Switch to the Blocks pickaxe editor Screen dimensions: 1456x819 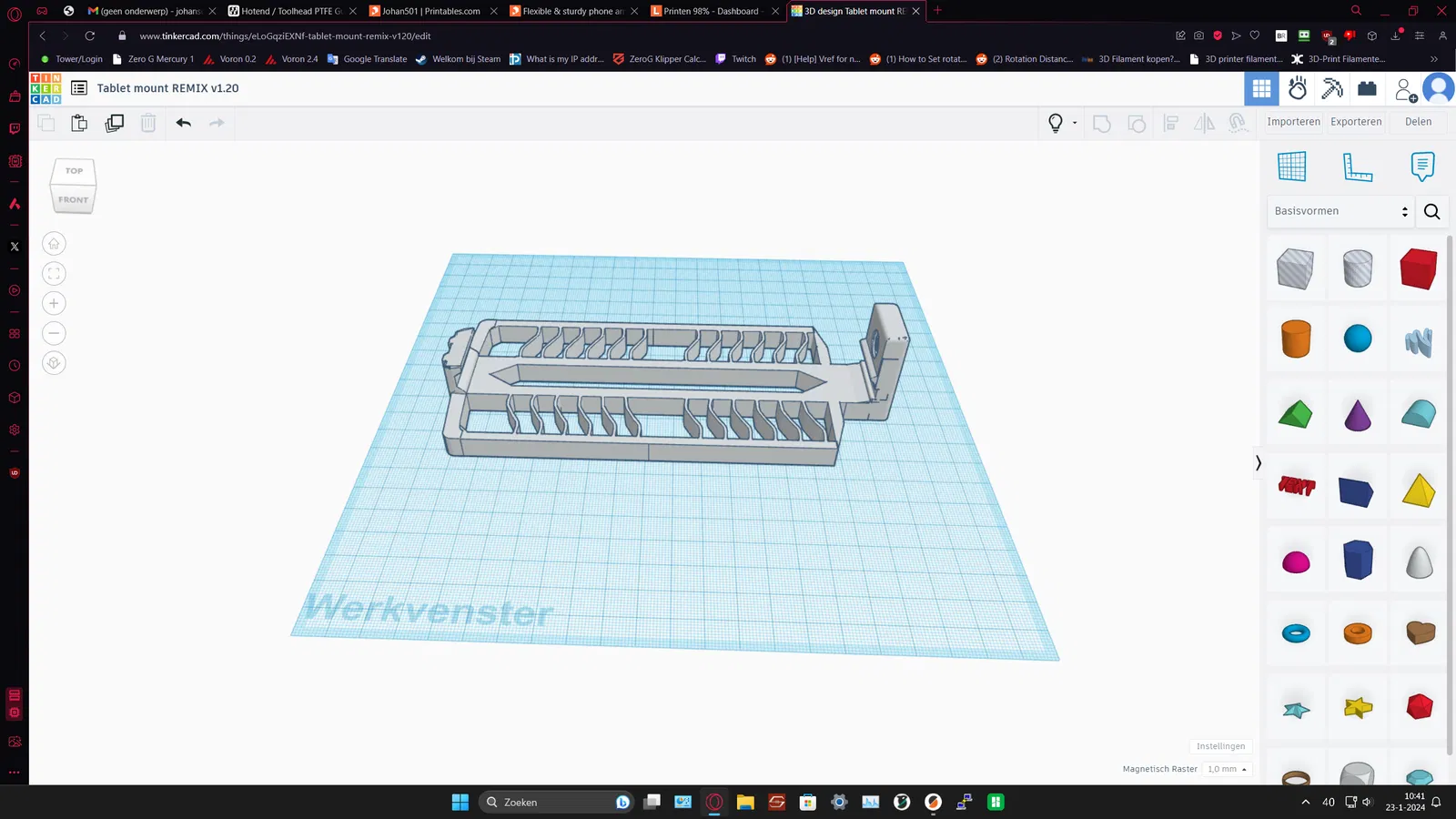click(1332, 88)
